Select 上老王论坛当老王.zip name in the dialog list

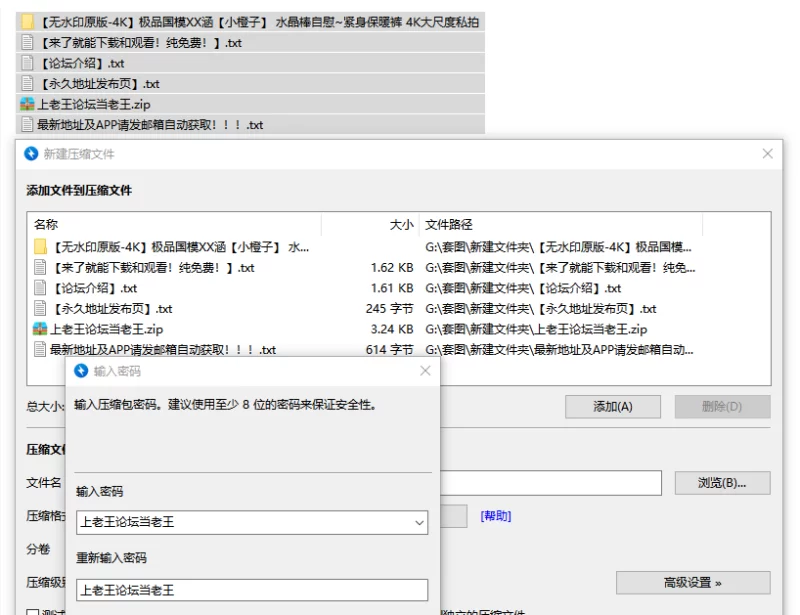tap(106, 329)
